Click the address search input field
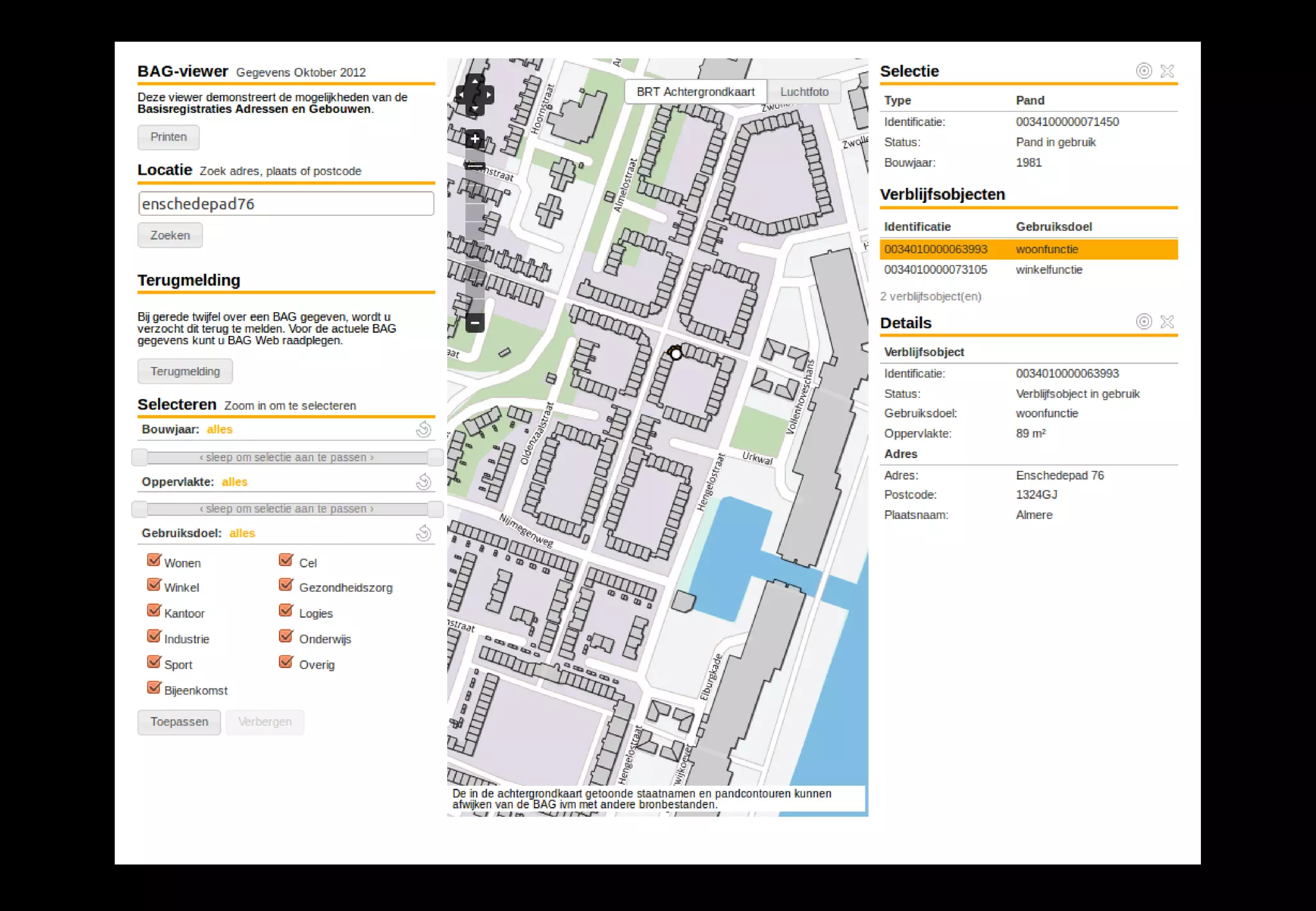 [286, 204]
